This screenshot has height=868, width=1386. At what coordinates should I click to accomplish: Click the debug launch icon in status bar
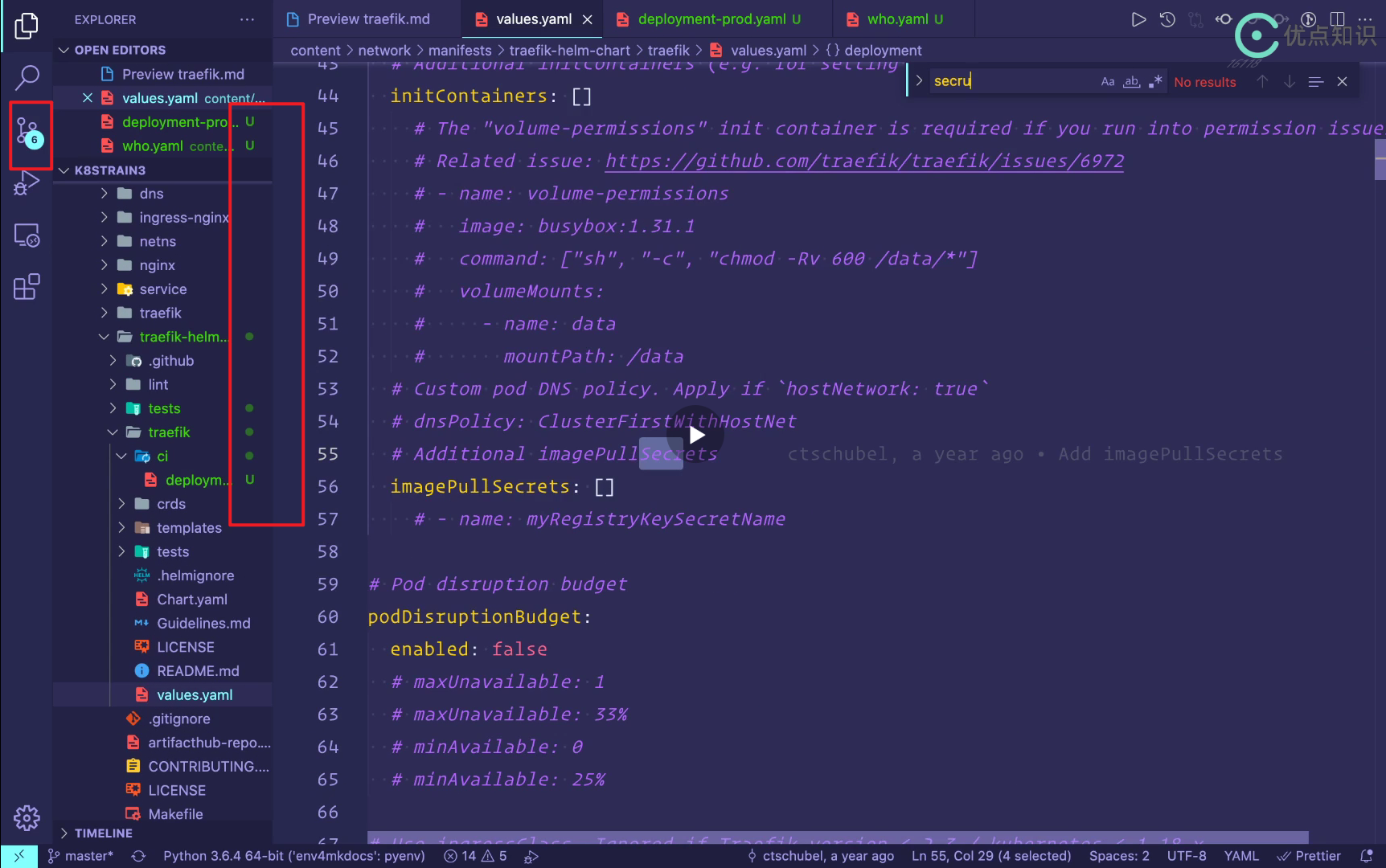(531, 857)
